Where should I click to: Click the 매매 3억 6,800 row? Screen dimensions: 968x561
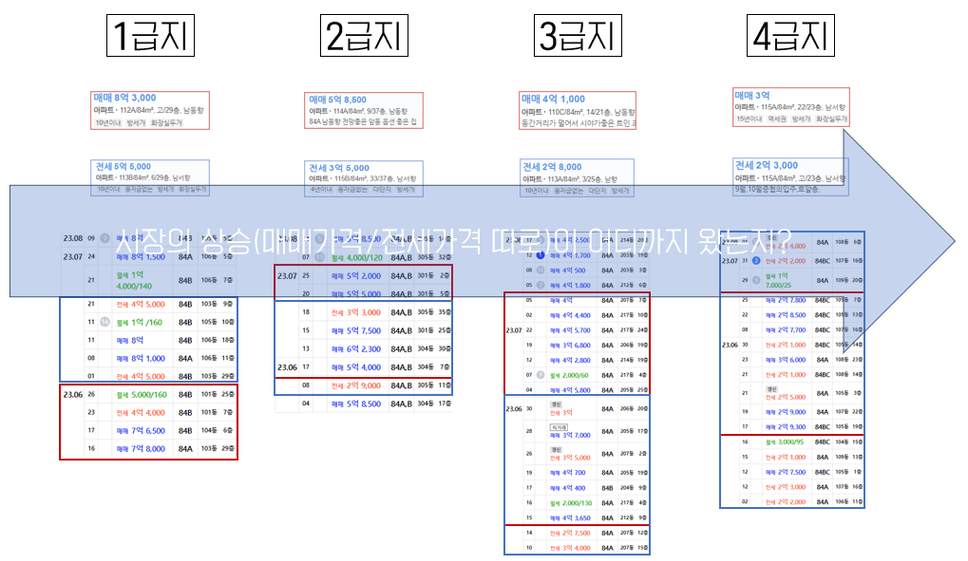coord(577,345)
